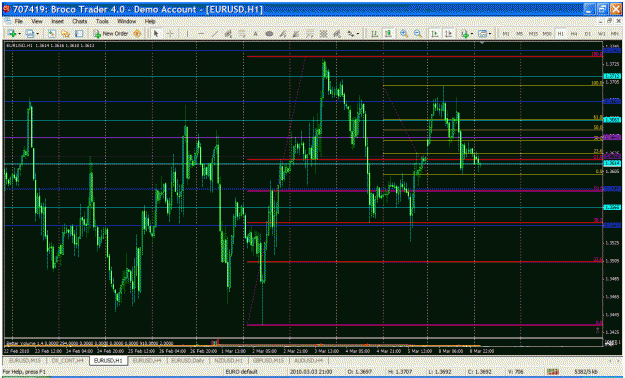Switch to the EURUSD,M15 chart tab

click(25, 360)
